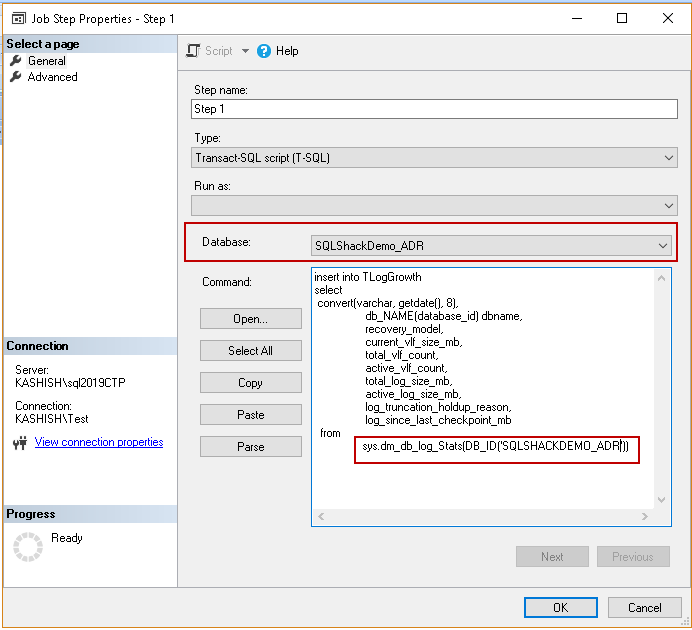Click the 'recovery_model,' line in command
This screenshot has height=630, width=692.
[404, 329]
